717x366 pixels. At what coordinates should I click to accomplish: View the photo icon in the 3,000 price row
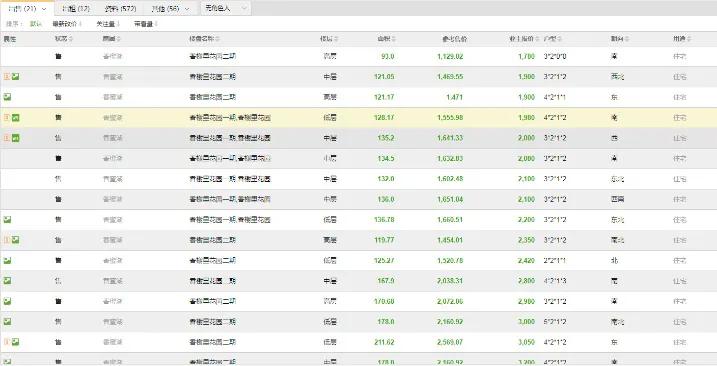pos(7,322)
